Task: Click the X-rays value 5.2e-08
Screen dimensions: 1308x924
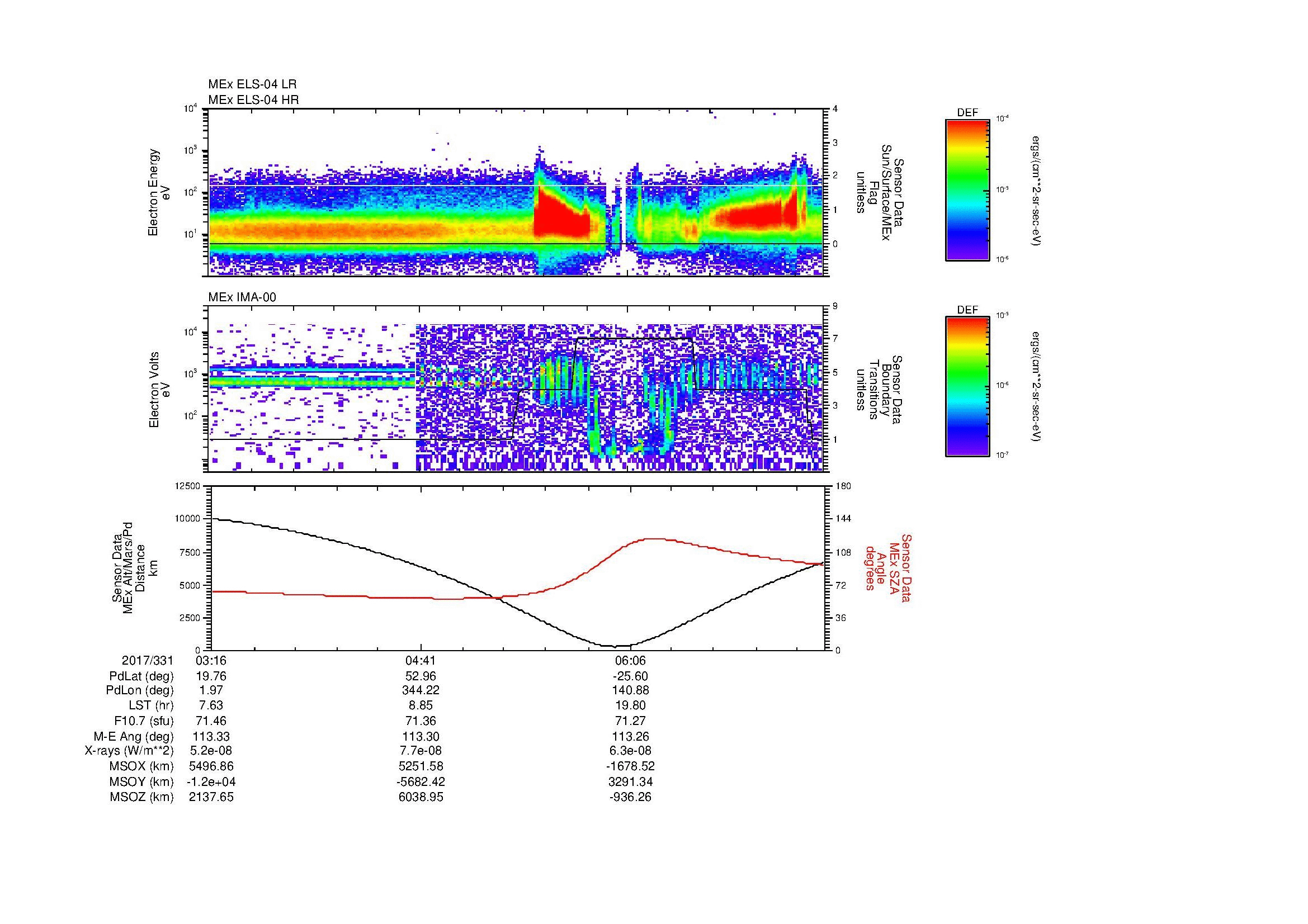Action: tap(211, 751)
